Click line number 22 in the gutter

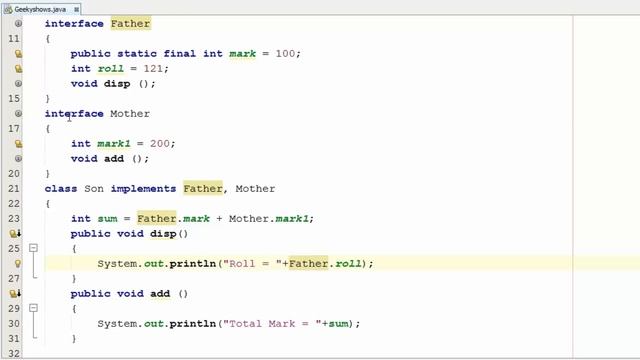13,204
